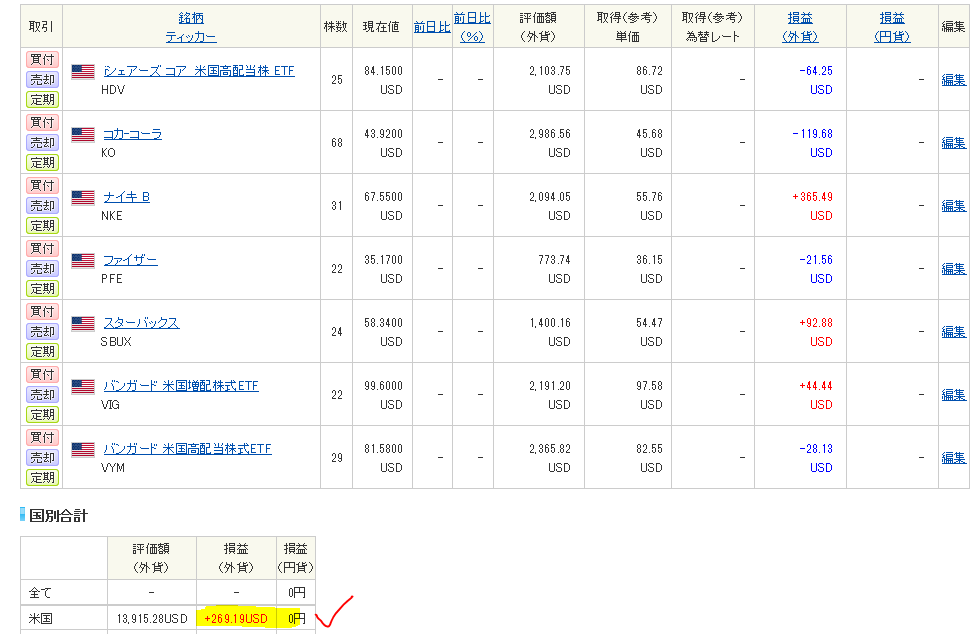This screenshot has width=978, height=634.
Task: Select the +365.49 profit value for NKE
Action: tap(812, 197)
